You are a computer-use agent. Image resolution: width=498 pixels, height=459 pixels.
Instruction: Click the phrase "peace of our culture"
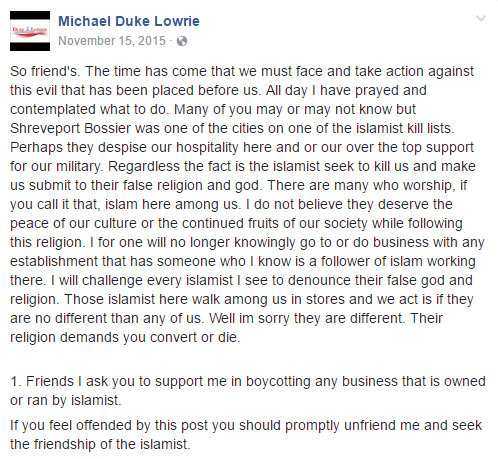(73, 223)
